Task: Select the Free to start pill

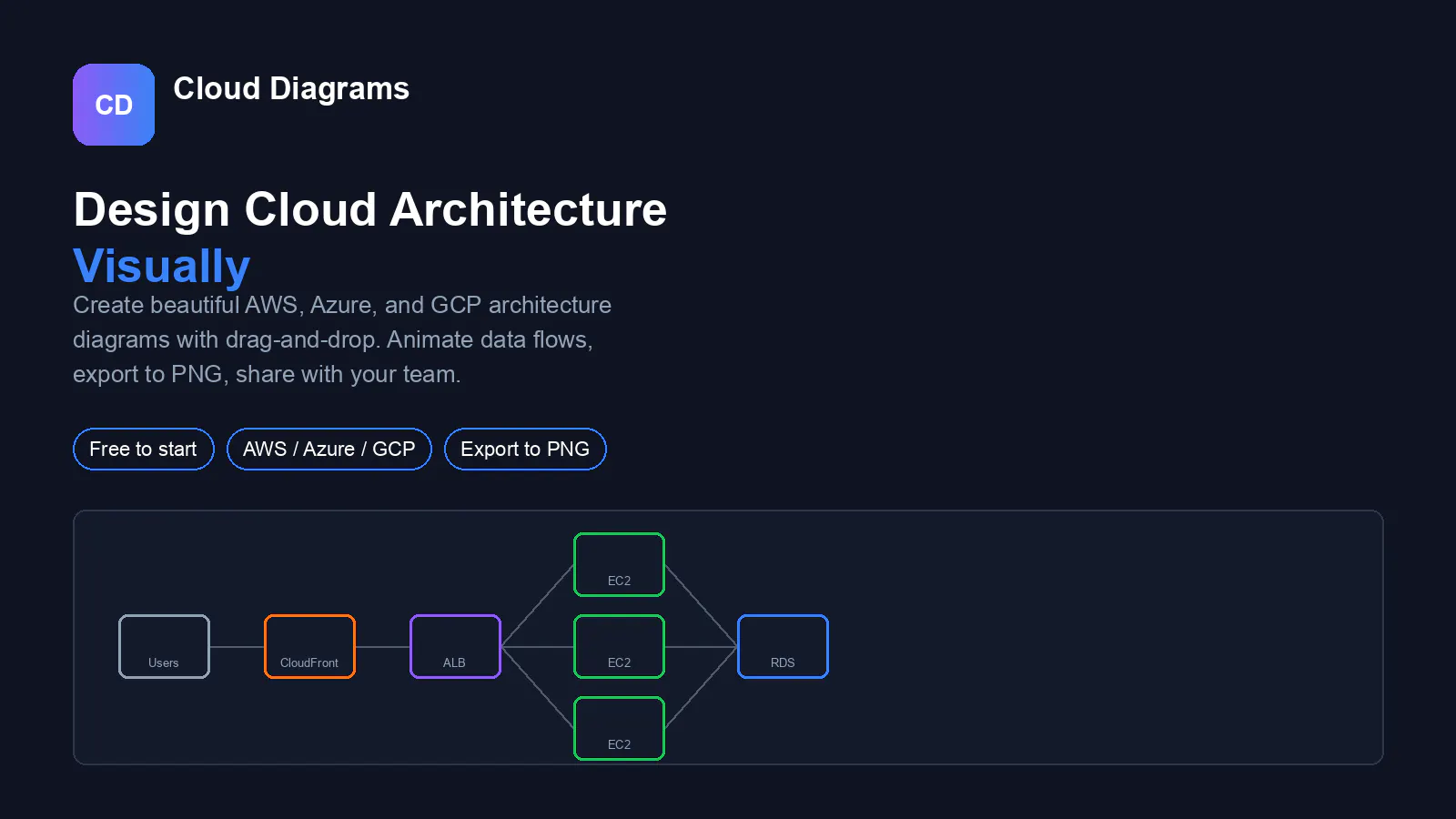Action: pyautogui.click(x=143, y=449)
